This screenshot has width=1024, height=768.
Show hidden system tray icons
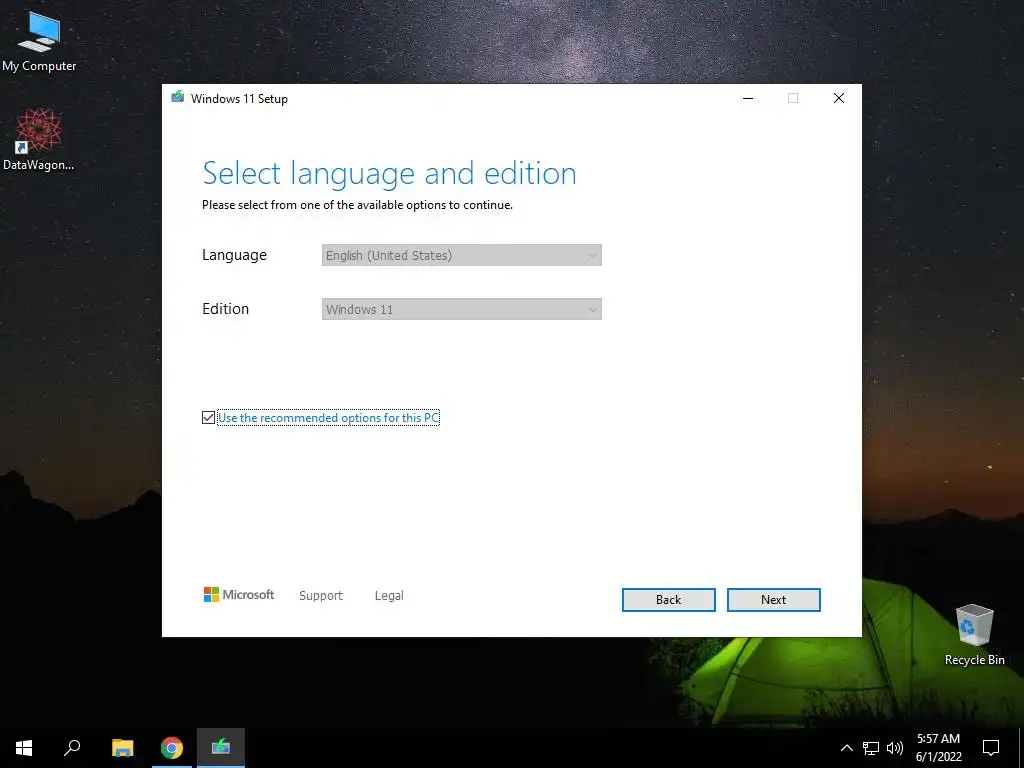(x=846, y=748)
